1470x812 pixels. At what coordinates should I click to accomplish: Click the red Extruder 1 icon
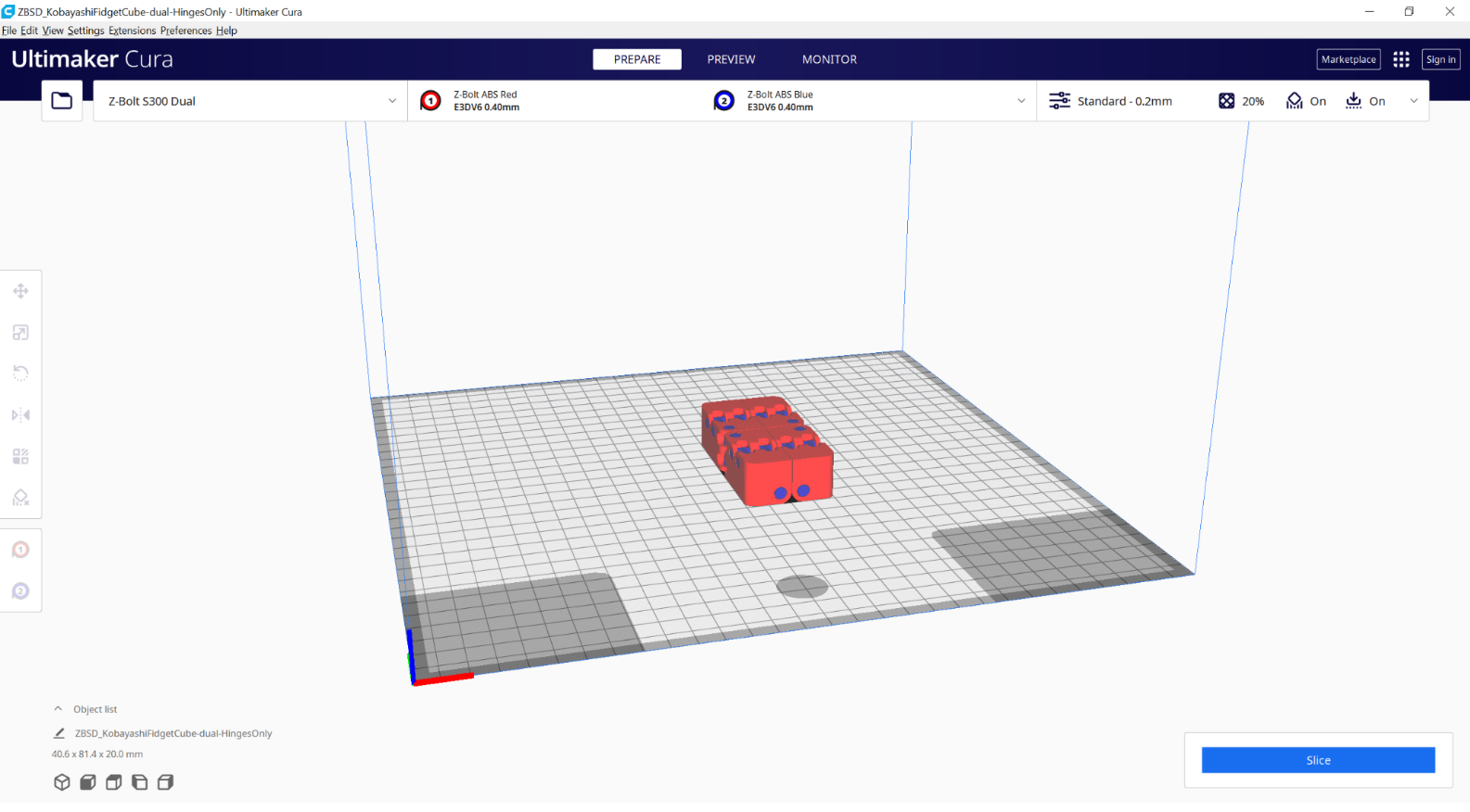pos(430,101)
